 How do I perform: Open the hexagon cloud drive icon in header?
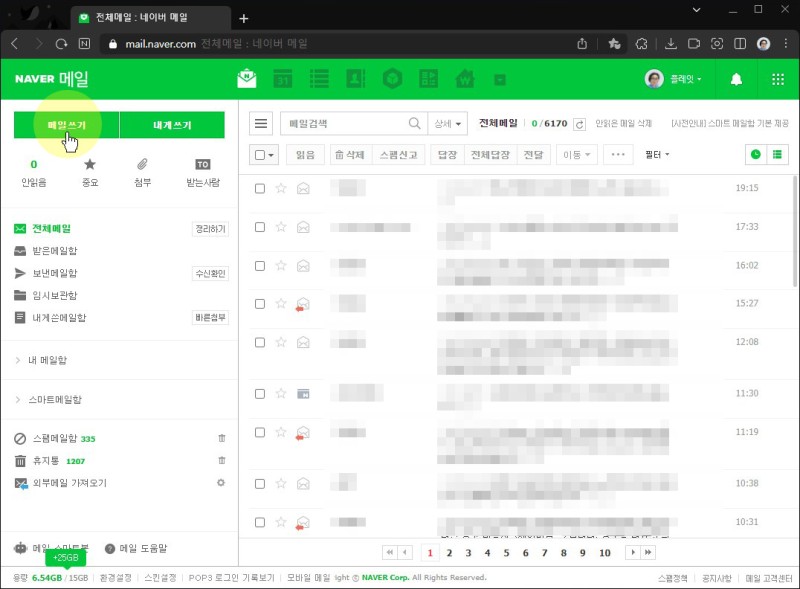click(x=392, y=79)
